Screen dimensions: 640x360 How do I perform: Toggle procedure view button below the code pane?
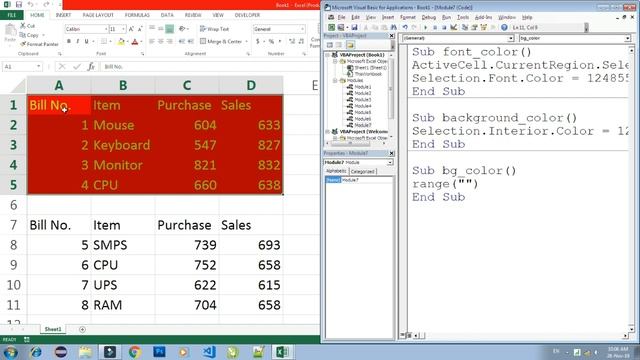coord(403,335)
